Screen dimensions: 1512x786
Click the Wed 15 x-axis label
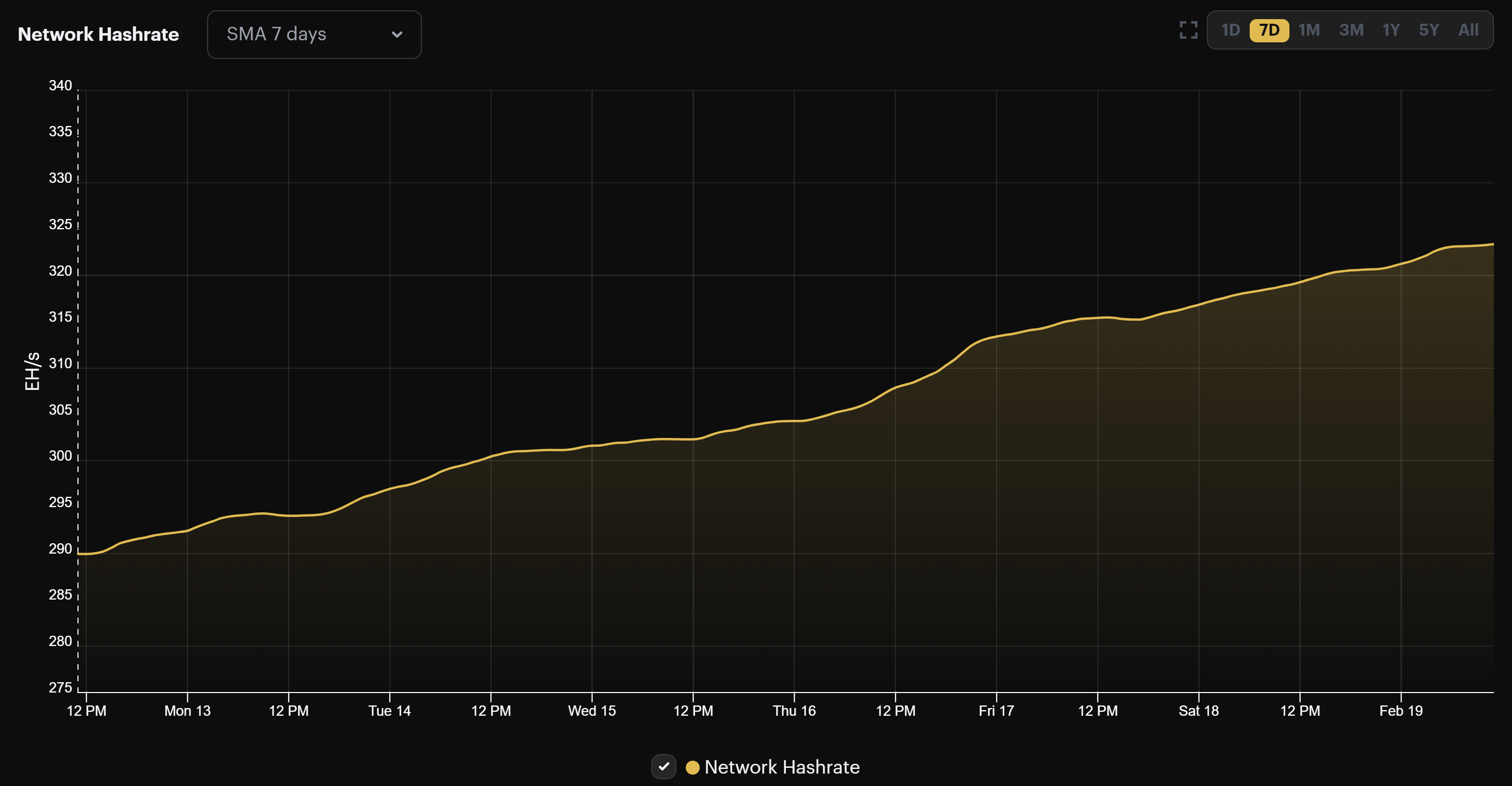click(x=592, y=711)
